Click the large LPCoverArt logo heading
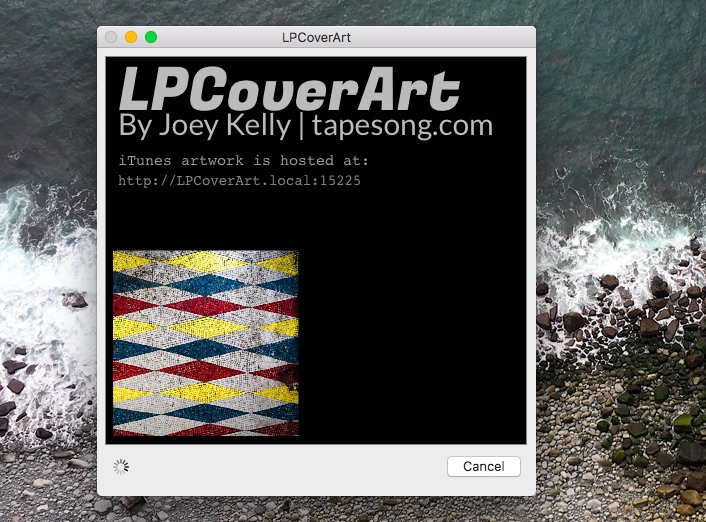Viewport: 706px width, 522px height. point(290,89)
